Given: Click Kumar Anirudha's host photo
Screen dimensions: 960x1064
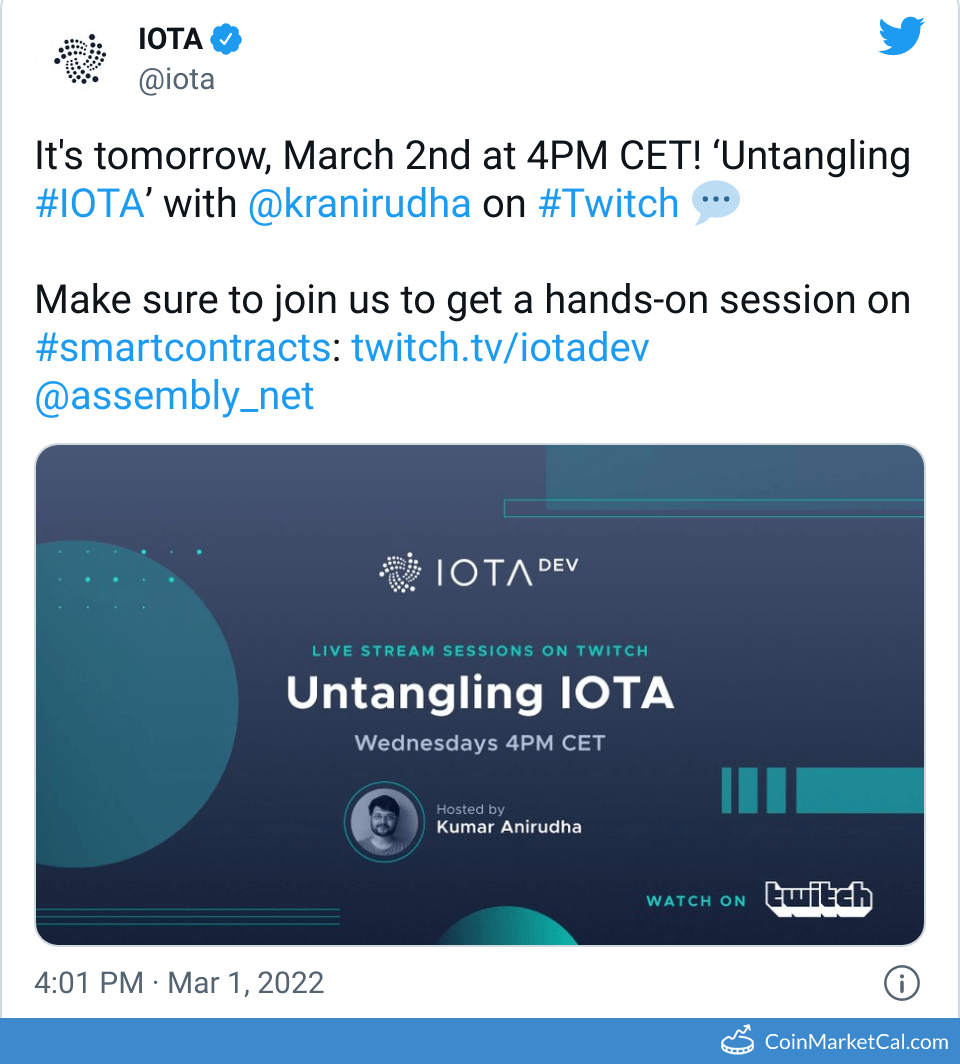Looking at the screenshot, I should coord(383,821).
